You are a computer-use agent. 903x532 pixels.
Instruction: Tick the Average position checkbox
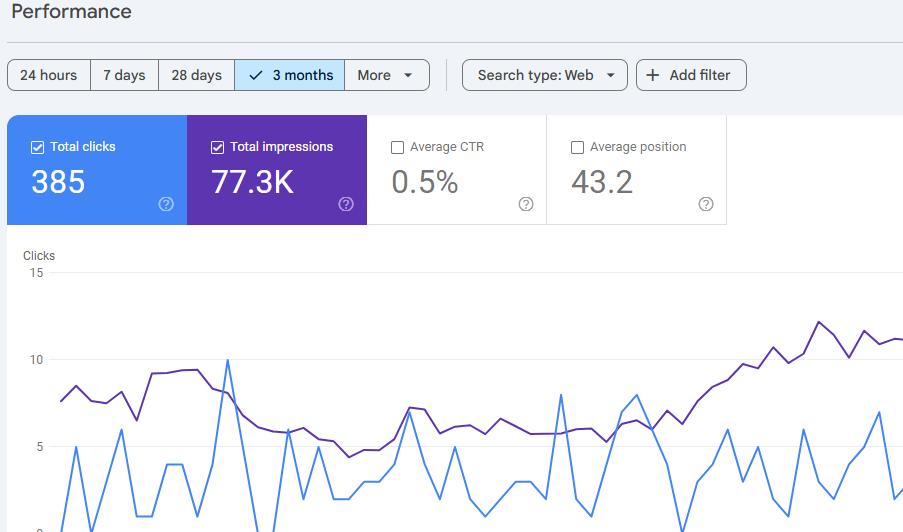577,147
